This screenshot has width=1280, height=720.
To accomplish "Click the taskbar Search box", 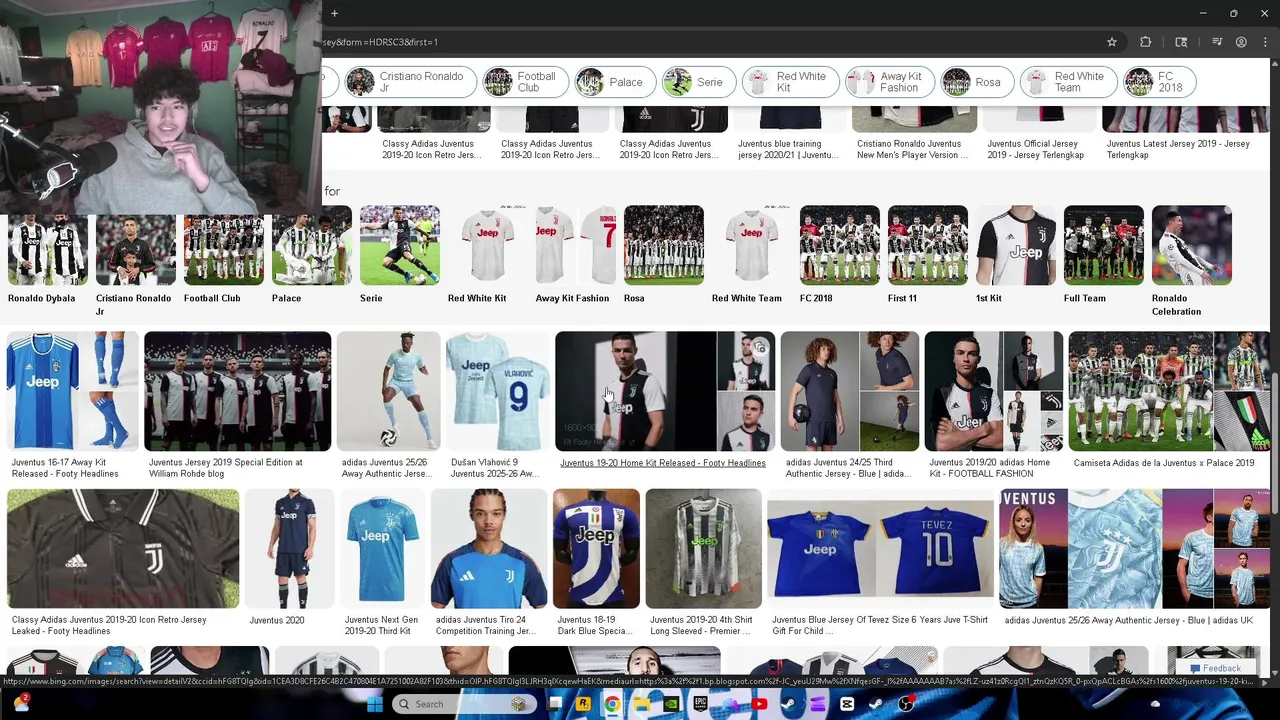I will [464, 704].
